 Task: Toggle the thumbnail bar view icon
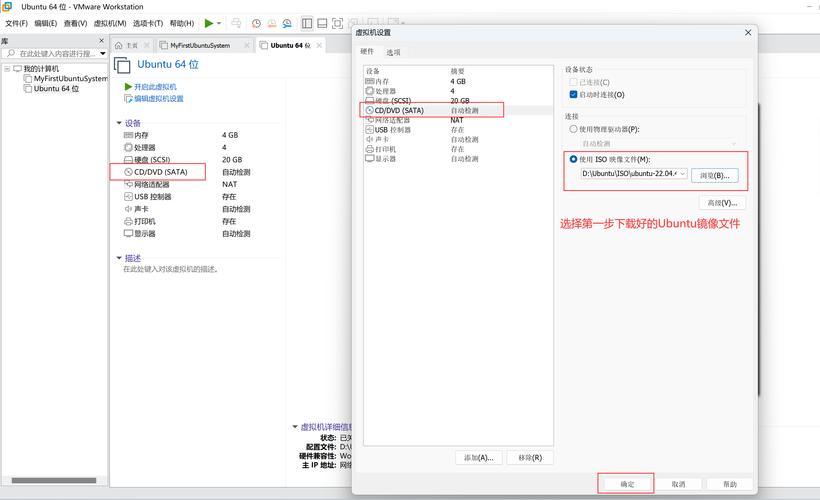click(322, 23)
